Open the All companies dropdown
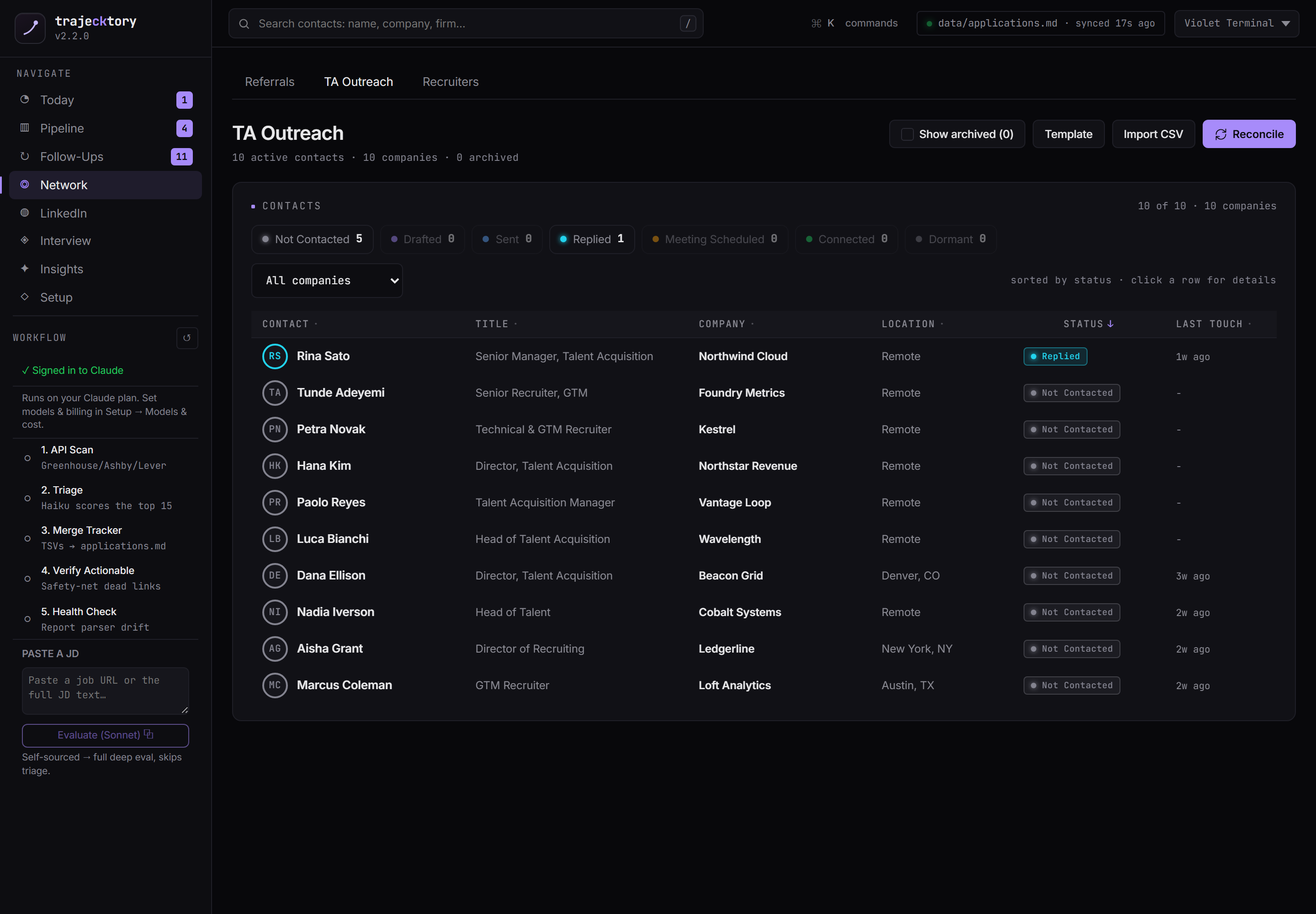 tap(327, 281)
